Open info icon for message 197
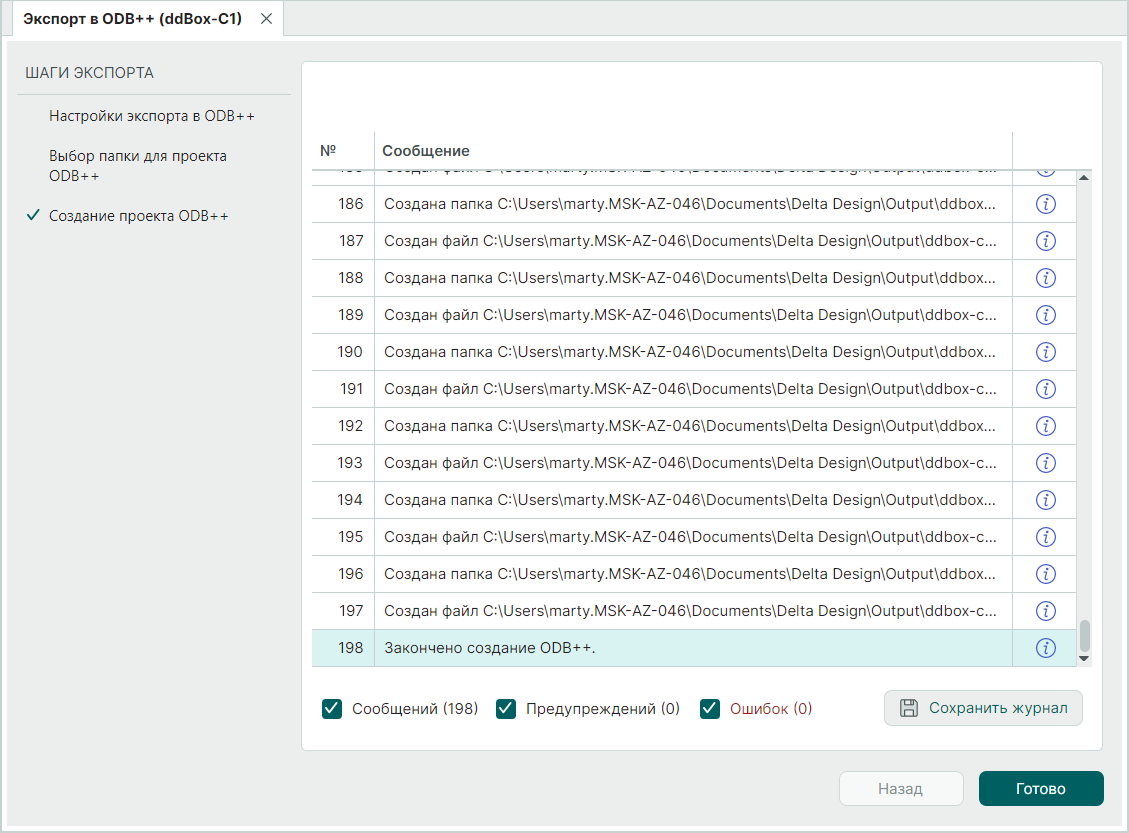The height and width of the screenshot is (833, 1129). 1045,611
